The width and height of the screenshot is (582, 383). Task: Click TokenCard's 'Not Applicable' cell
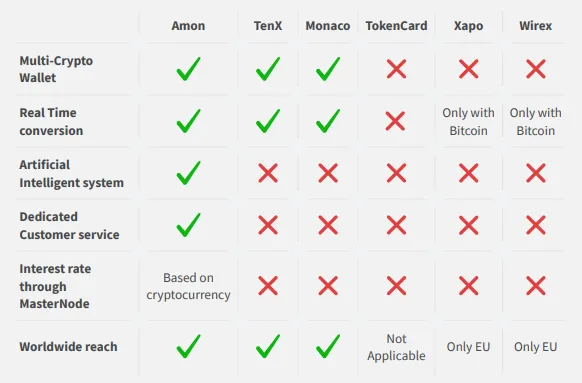tap(396, 347)
